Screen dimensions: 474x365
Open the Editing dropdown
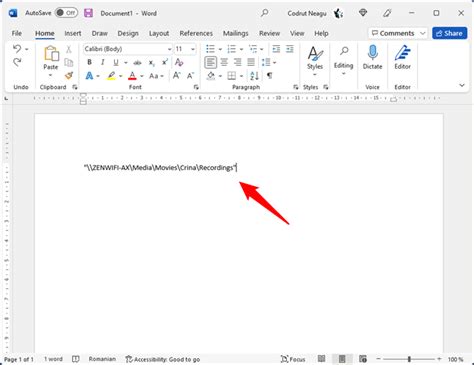tap(344, 60)
